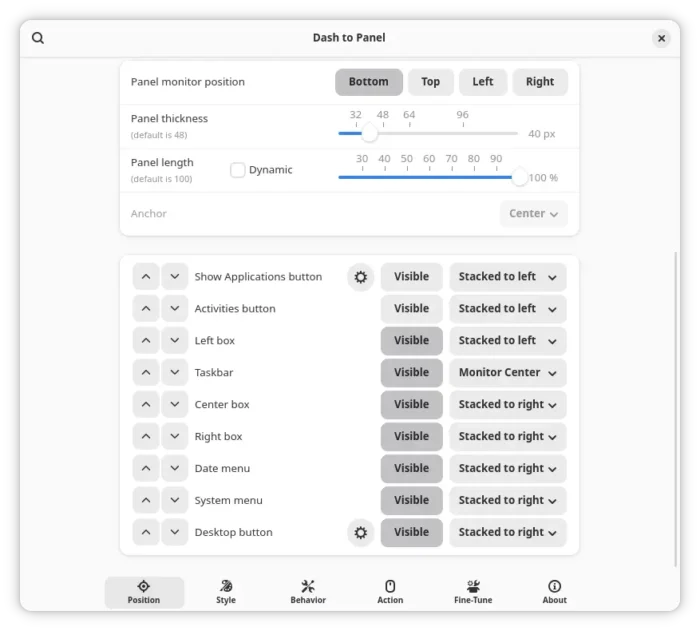
Task: Open the Anchor Center dropdown
Action: coord(533,214)
